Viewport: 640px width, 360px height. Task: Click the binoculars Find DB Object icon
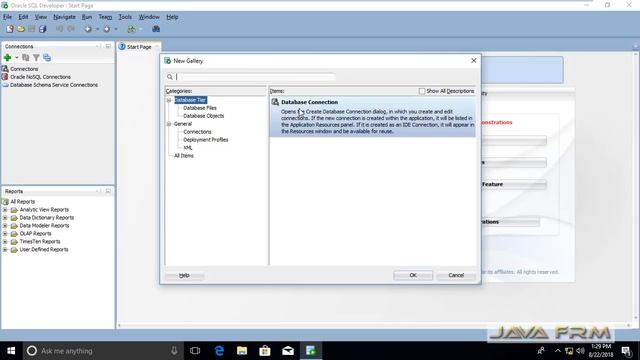[x=156, y=29]
